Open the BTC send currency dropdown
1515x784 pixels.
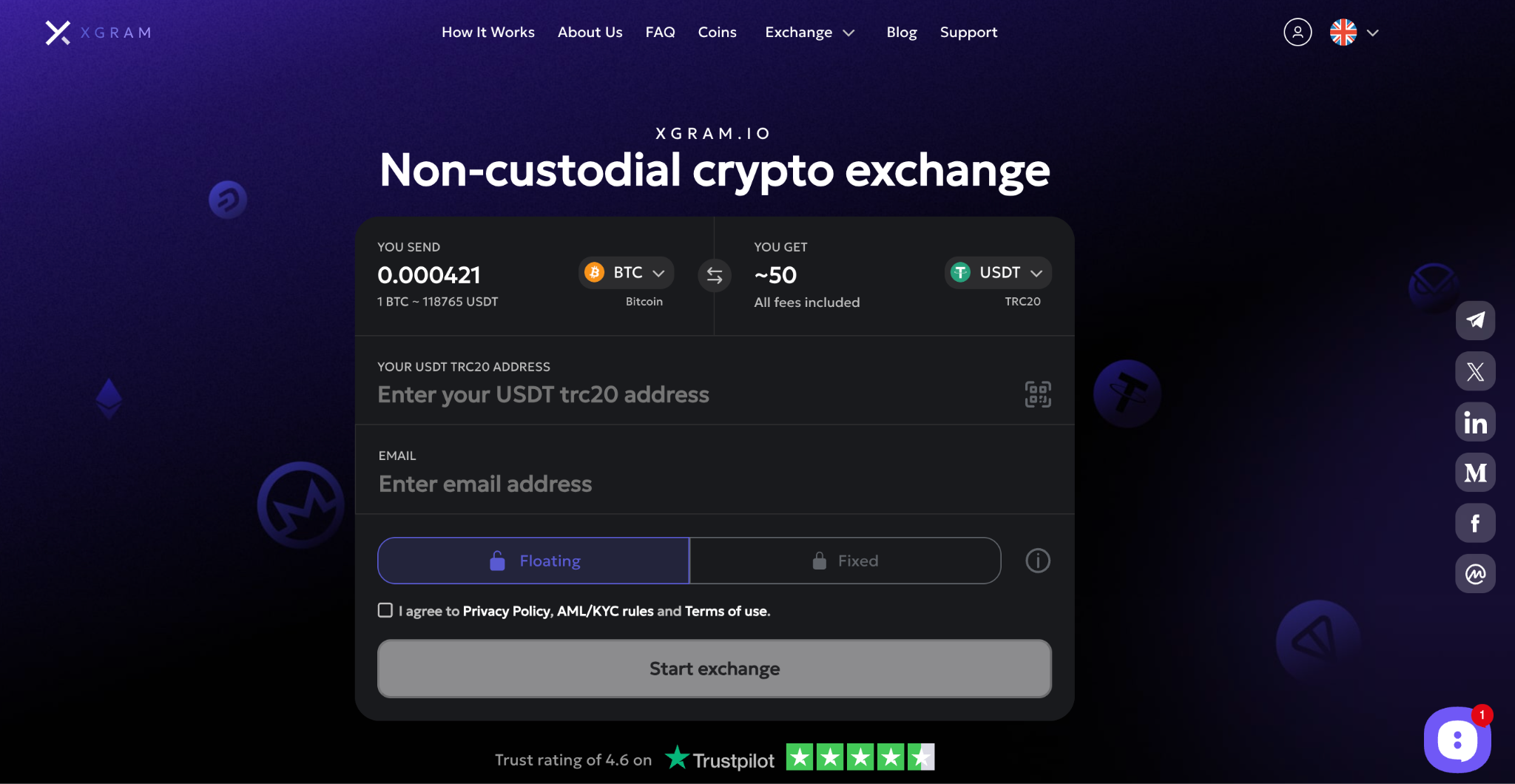[626, 273]
